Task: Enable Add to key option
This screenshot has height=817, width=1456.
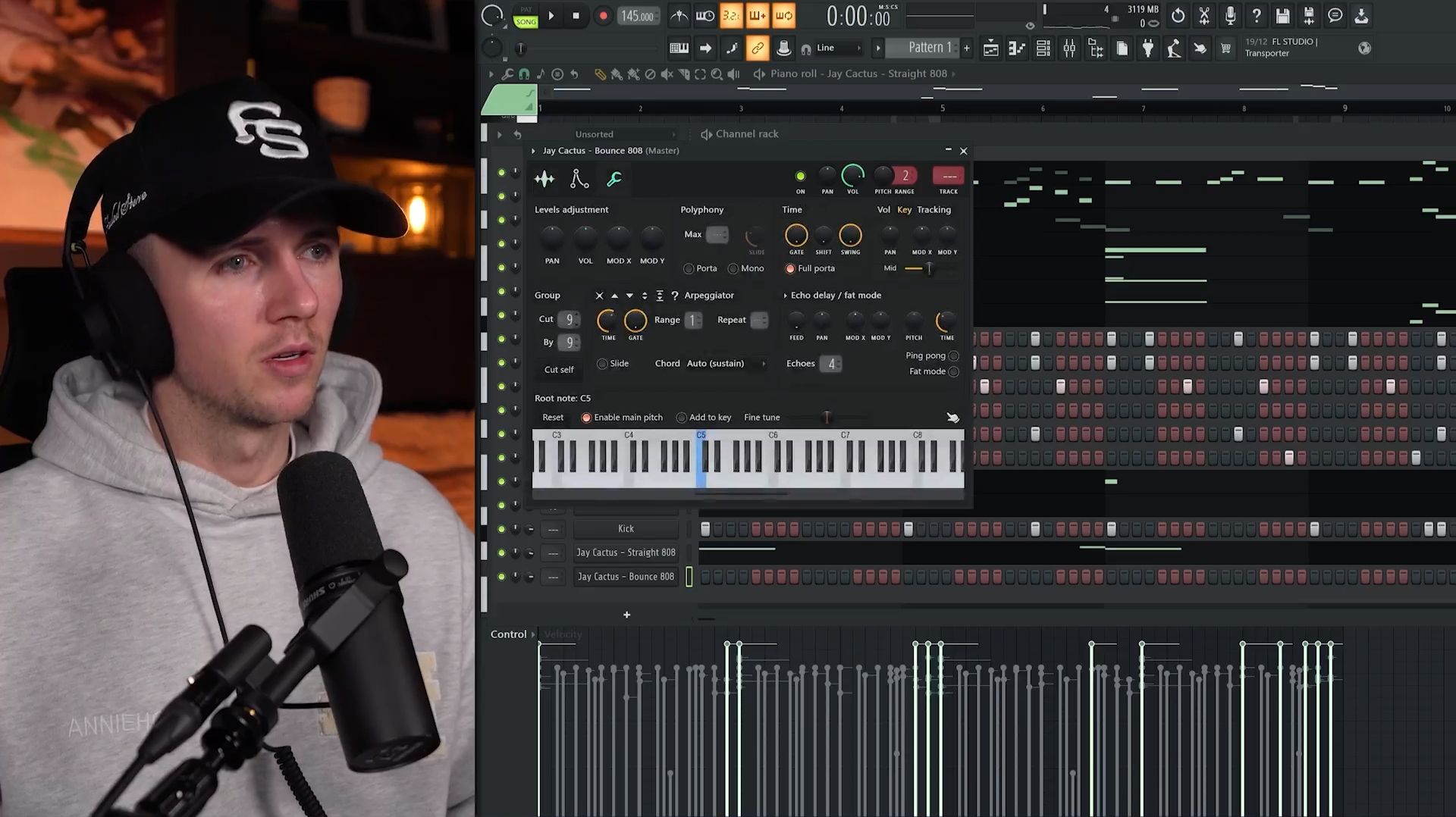Action: click(x=704, y=418)
